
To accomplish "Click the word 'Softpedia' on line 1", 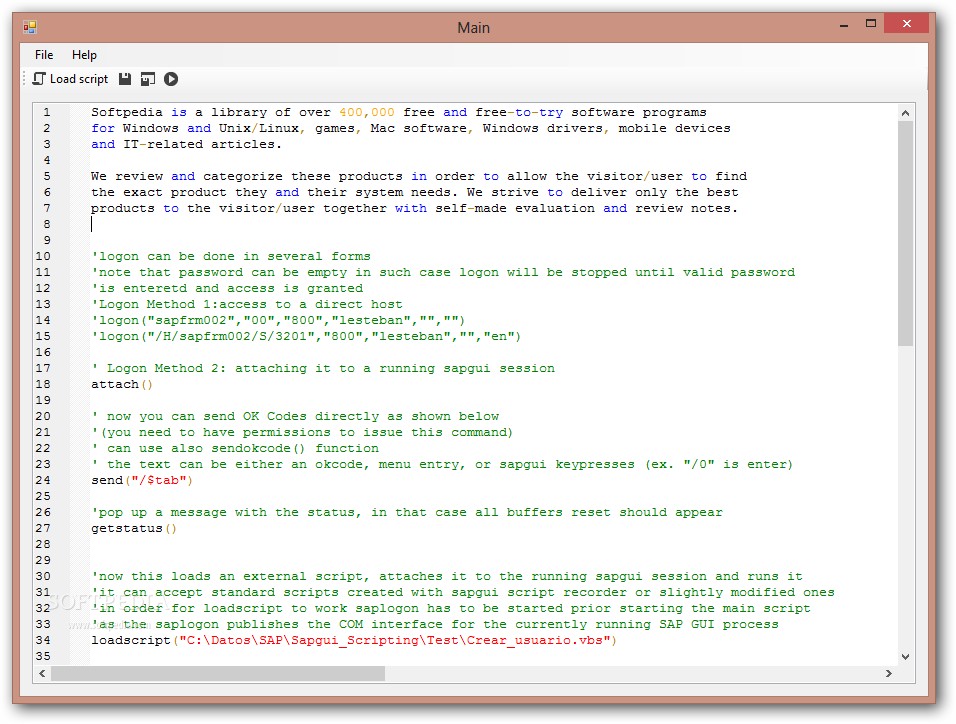I will click(x=127, y=112).
